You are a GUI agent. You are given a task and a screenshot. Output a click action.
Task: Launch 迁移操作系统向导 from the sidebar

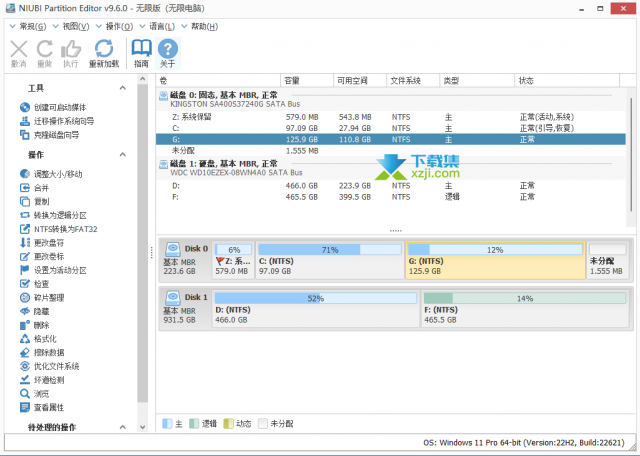click(57, 121)
